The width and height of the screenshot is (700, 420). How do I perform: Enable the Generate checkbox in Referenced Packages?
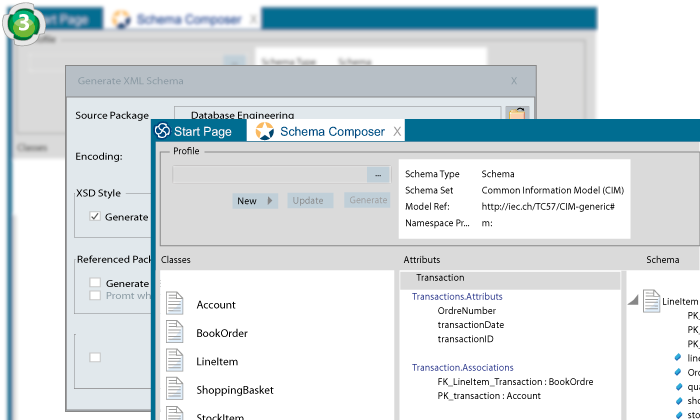click(95, 283)
